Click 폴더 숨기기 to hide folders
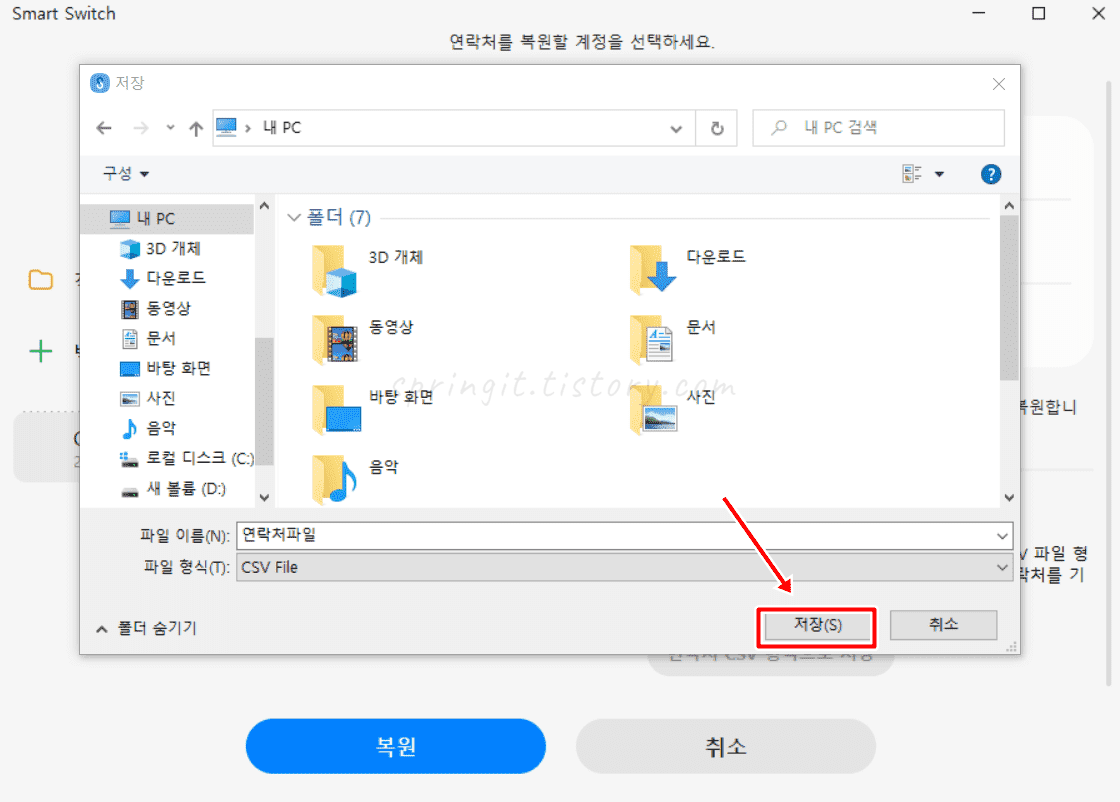 (146, 628)
